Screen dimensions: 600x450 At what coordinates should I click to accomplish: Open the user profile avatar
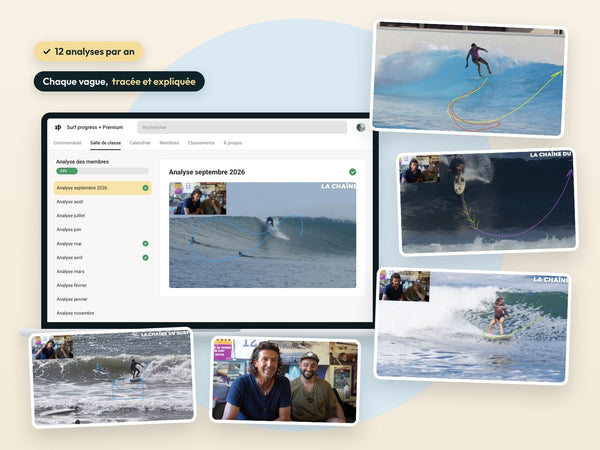coord(360,127)
